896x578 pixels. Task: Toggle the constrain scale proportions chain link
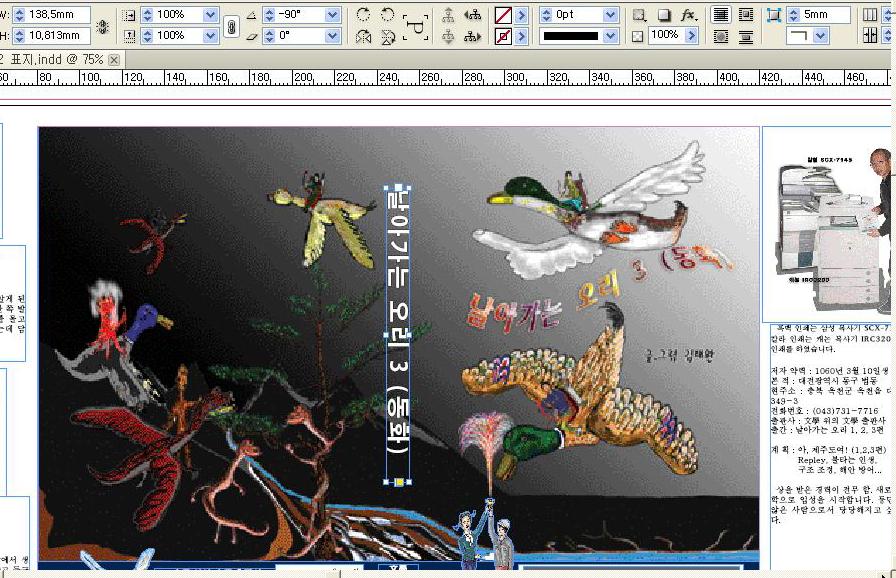(232, 26)
